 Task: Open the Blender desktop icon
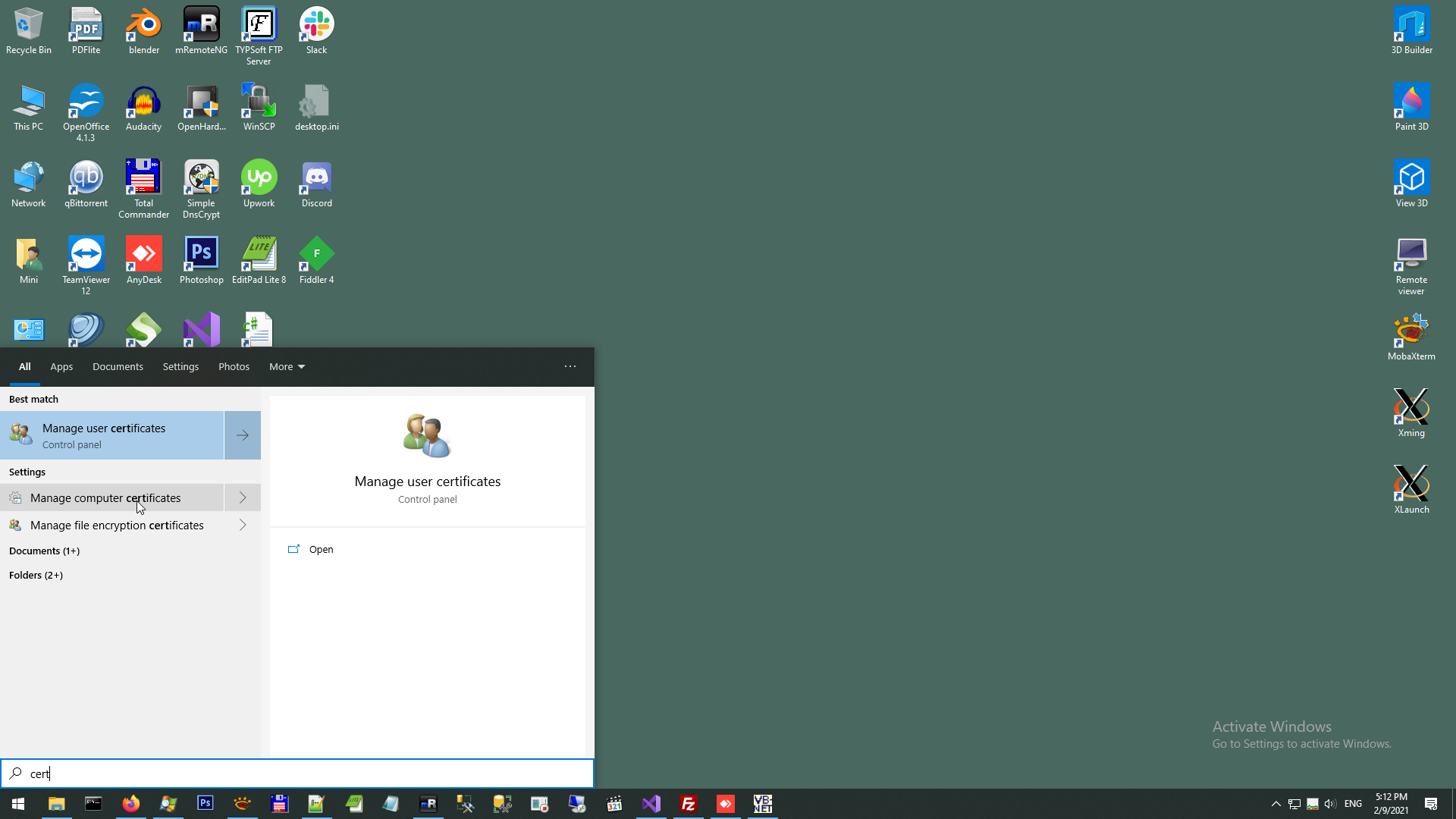[144, 32]
